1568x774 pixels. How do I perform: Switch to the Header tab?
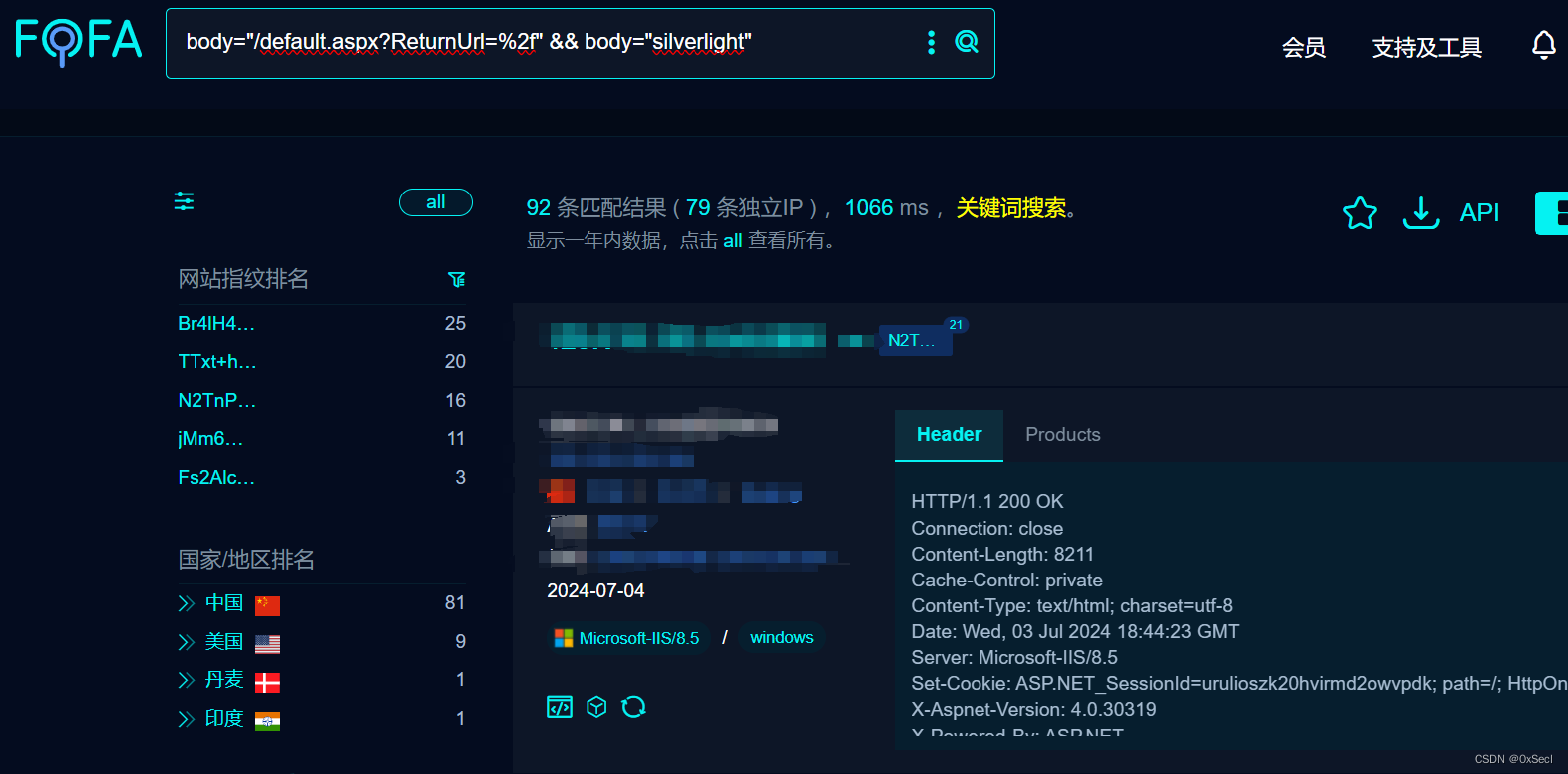949,435
